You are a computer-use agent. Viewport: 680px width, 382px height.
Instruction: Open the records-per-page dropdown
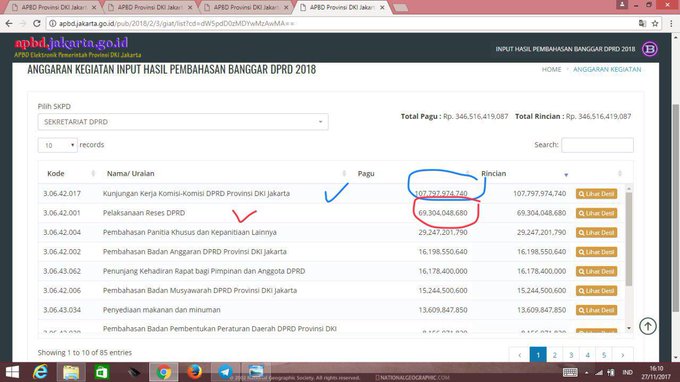click(58, 145)
